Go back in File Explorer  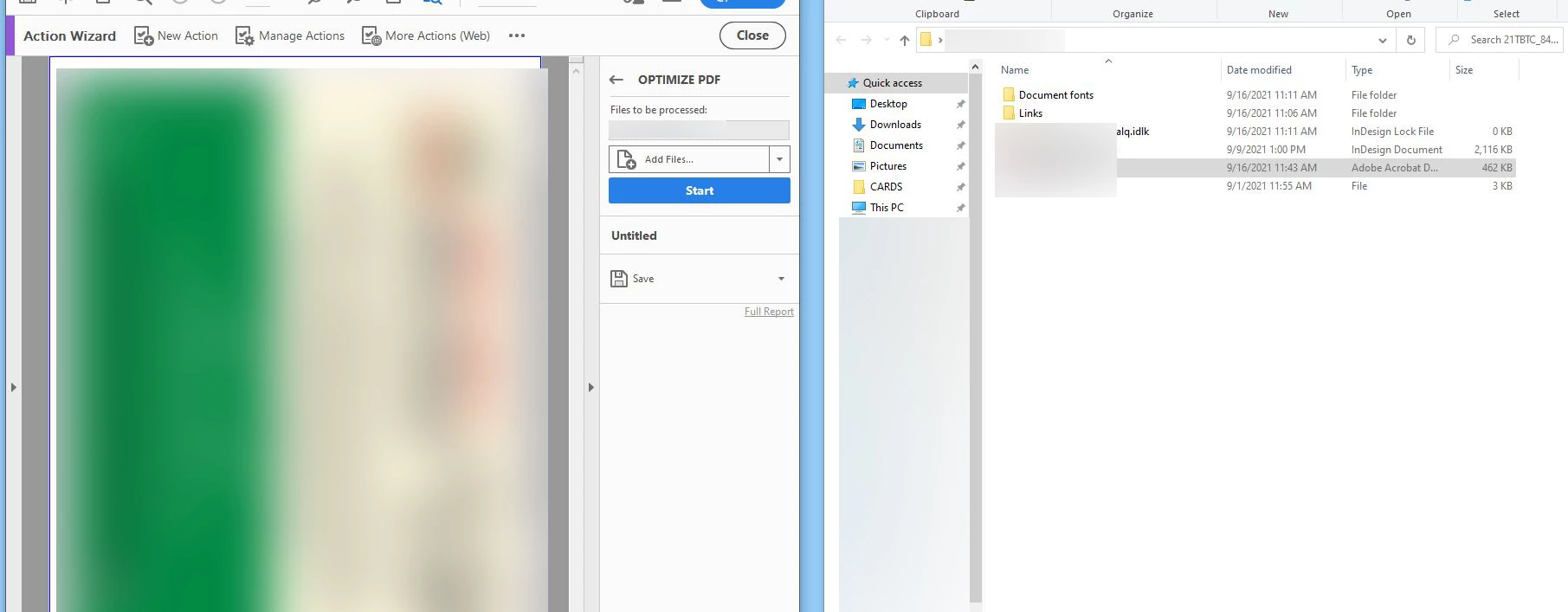pos(841,40)
